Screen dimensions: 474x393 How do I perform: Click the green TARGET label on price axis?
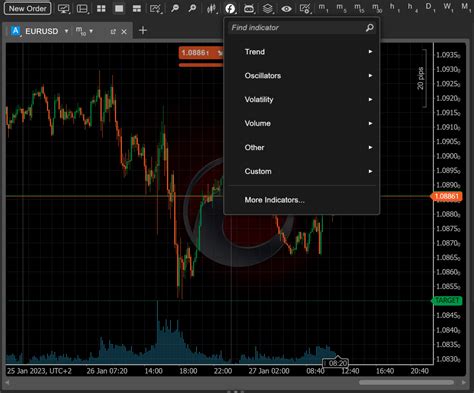click(x=447, y=301)
